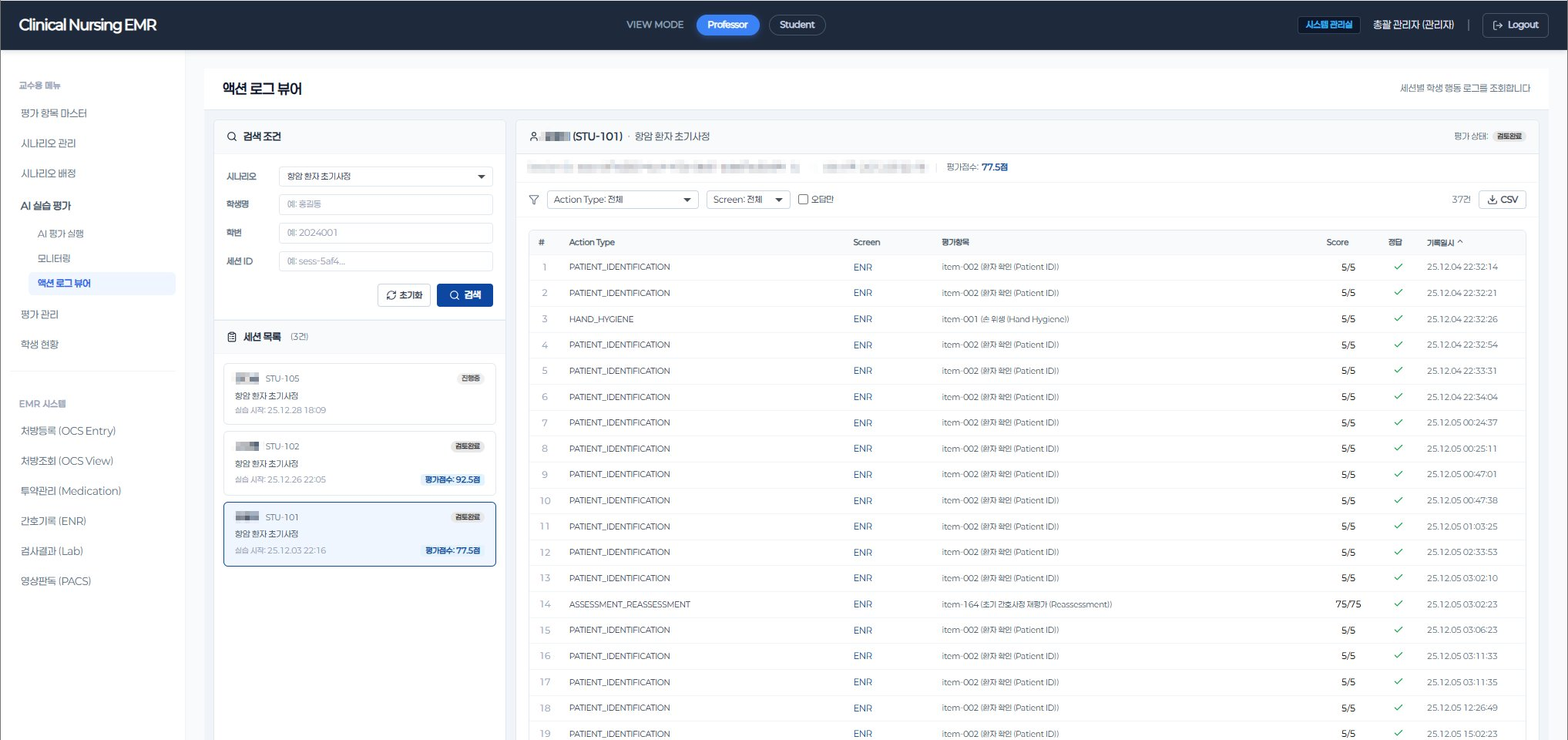Switch view mode to Professor

tap(727, 25)
